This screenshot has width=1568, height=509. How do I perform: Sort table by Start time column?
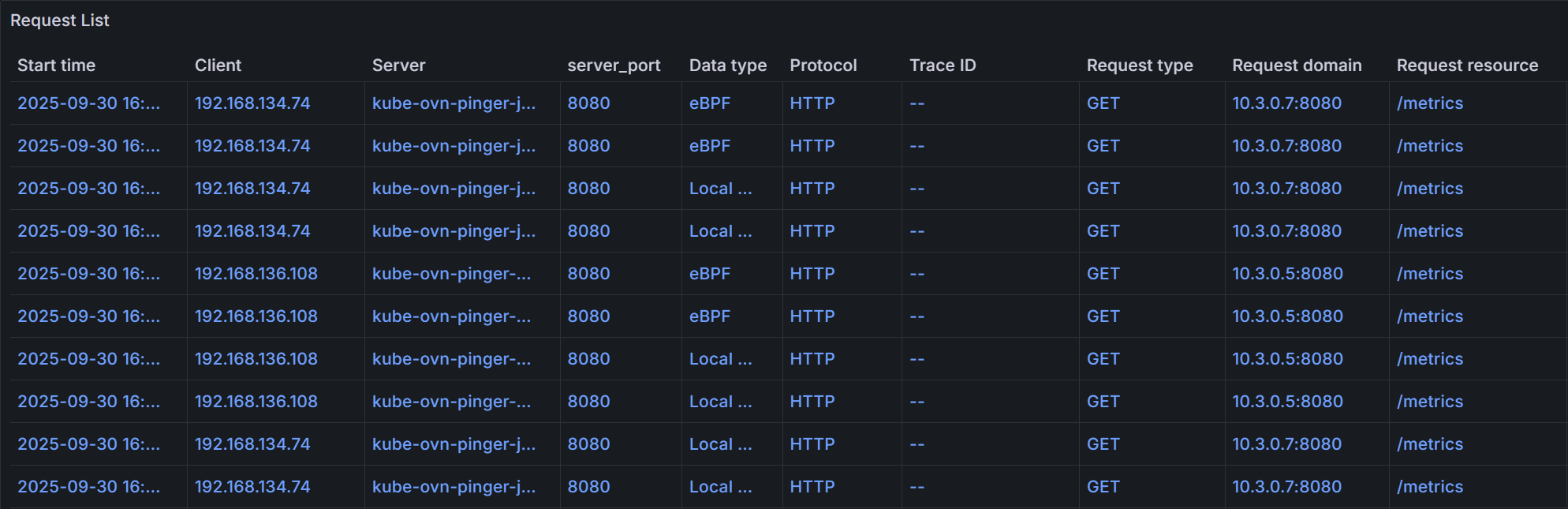pyautogui.click(x=56, y=65)
